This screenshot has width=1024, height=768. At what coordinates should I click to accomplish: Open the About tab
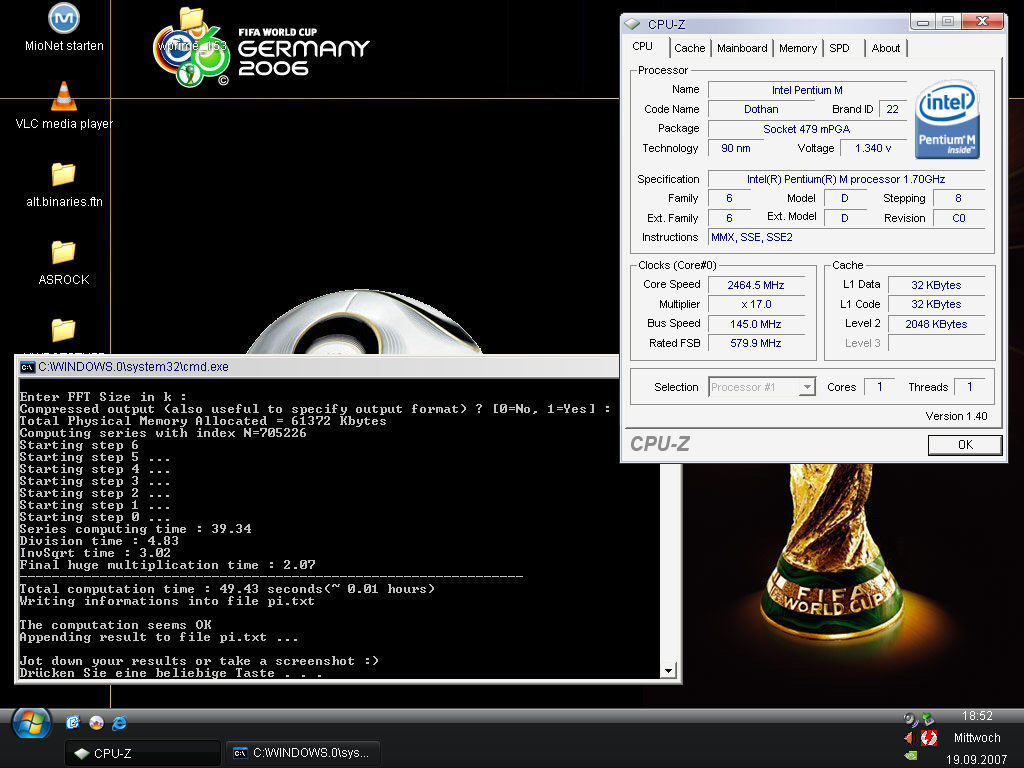(886, 48)
